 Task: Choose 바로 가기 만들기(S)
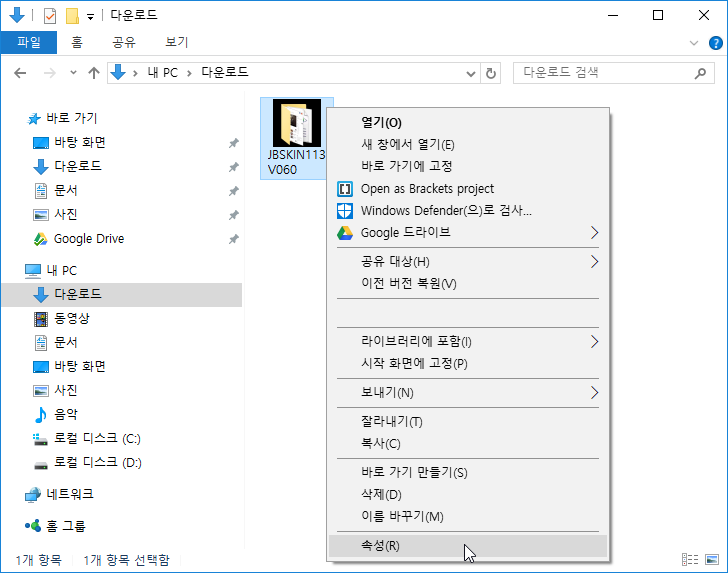[x=468, y=473]
